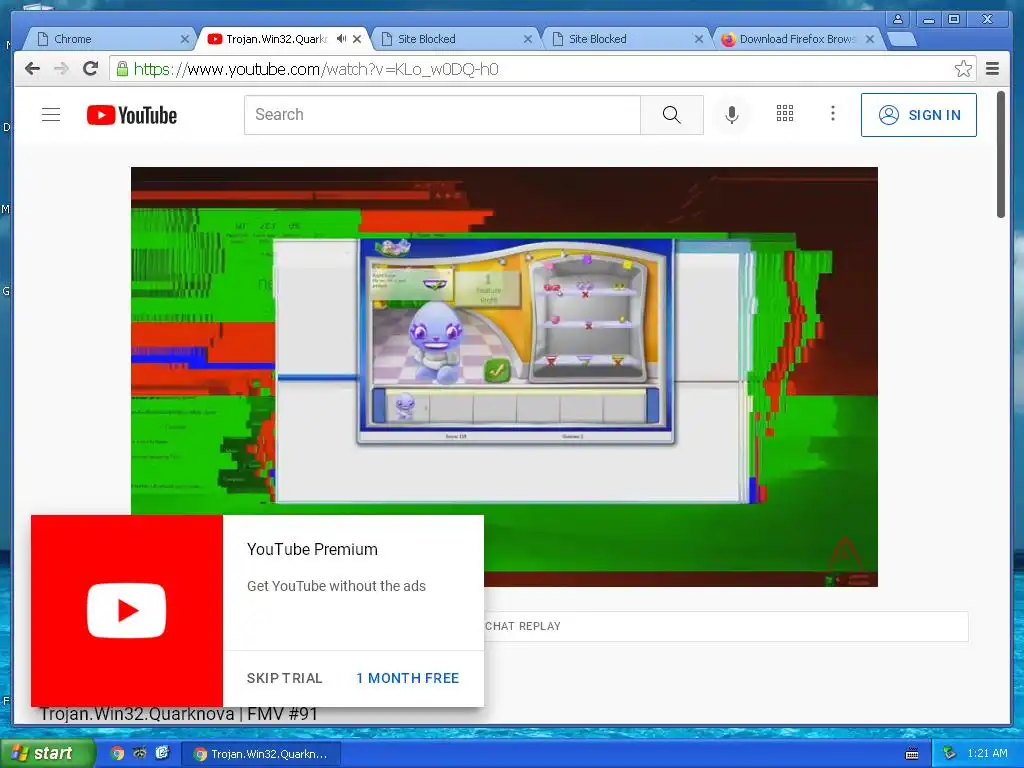
Task: Click the system tray network icon
Action: click(950, 754)
